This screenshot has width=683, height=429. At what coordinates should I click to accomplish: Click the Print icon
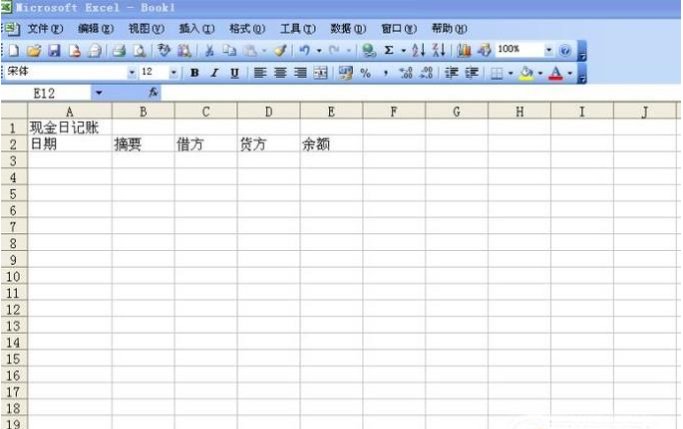(119, 51)
